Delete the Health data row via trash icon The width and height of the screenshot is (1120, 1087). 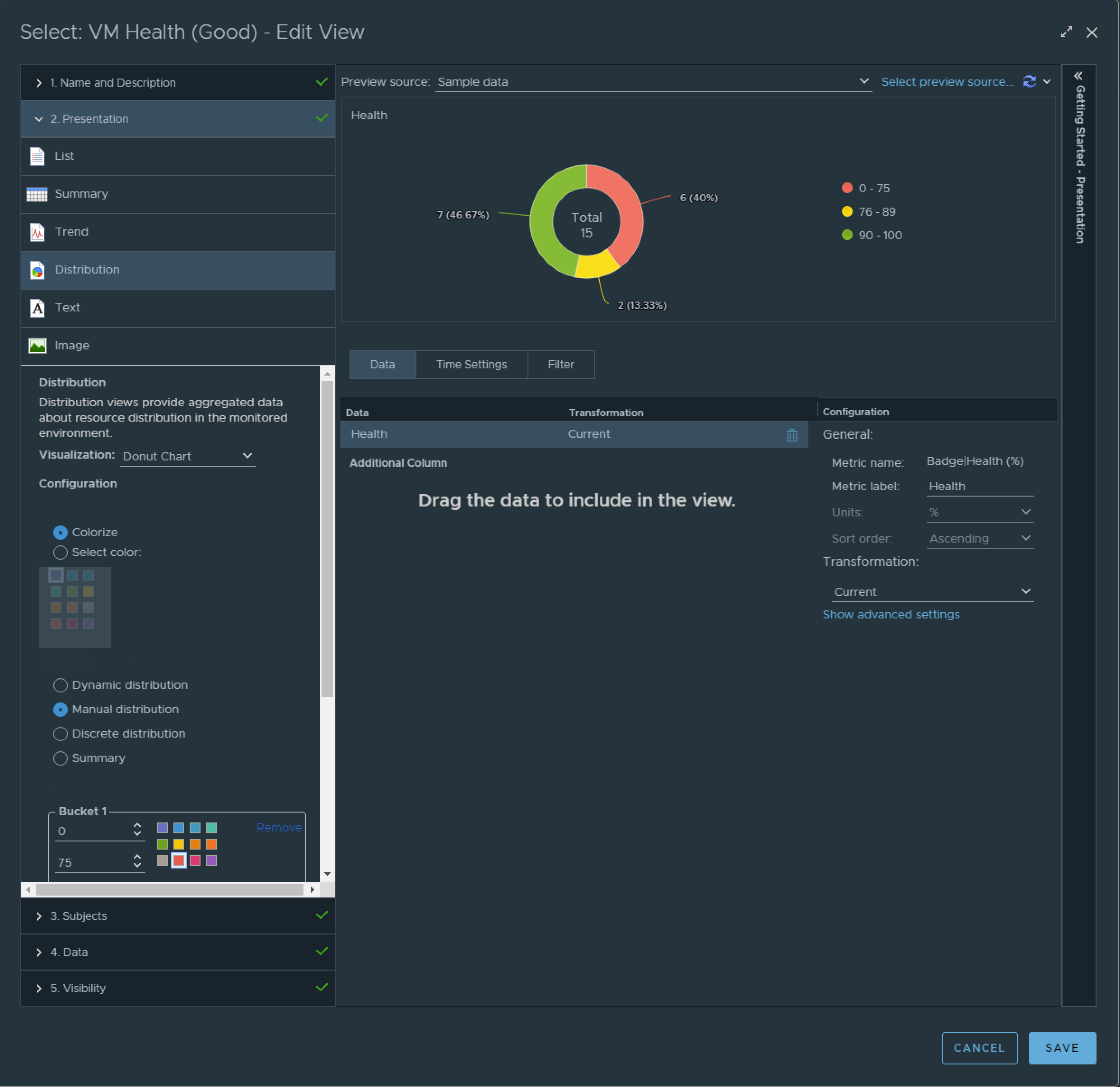click(791, 435)
